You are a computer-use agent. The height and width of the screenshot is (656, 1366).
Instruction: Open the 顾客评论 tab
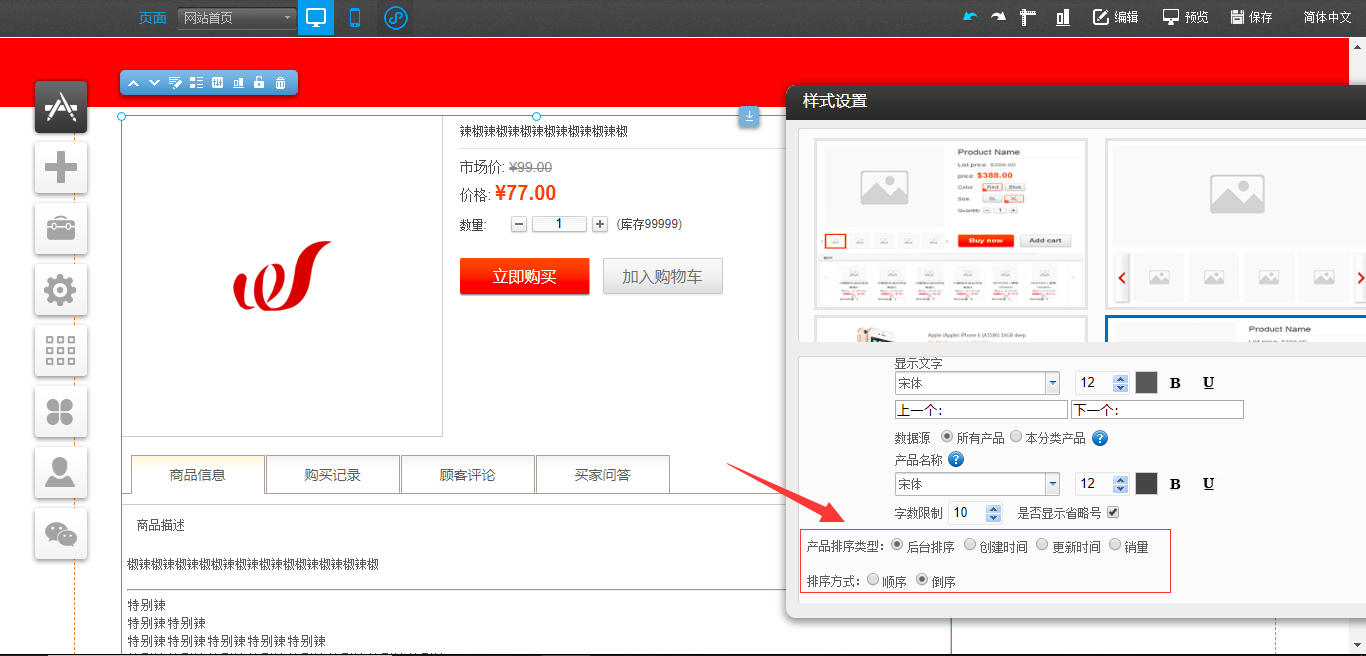(468, 475)
